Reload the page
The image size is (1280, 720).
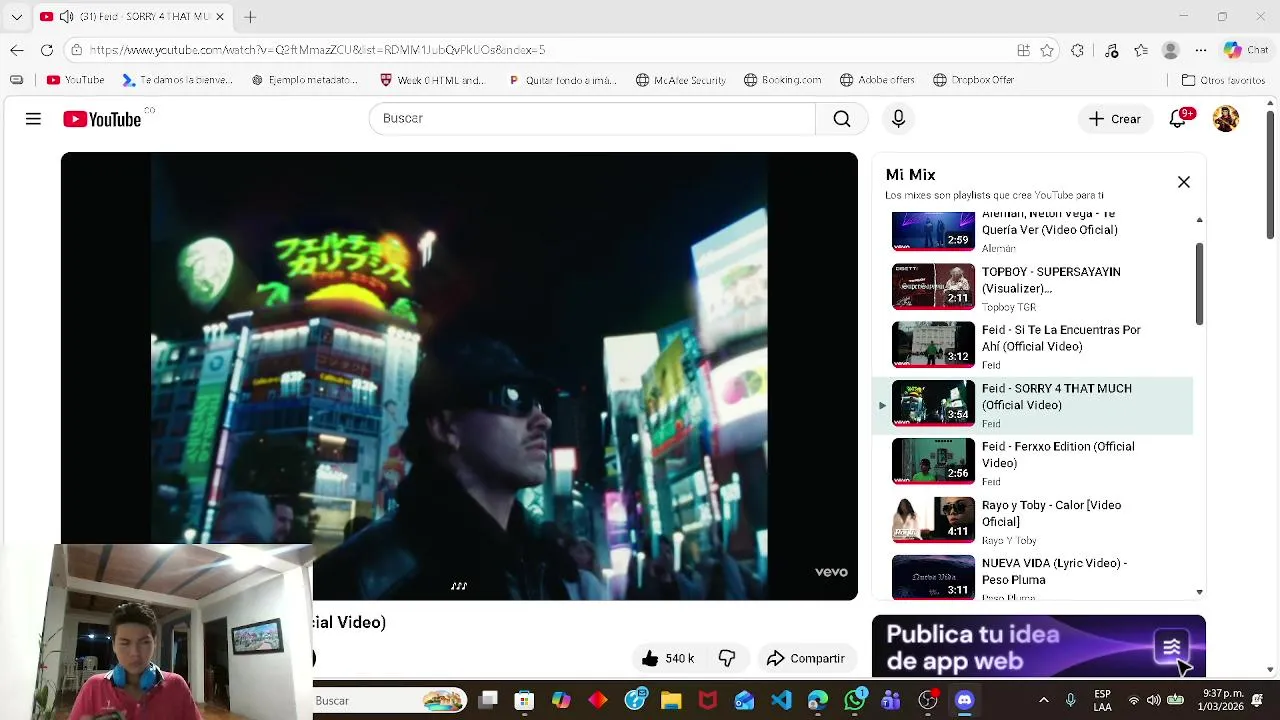(47, 50)
